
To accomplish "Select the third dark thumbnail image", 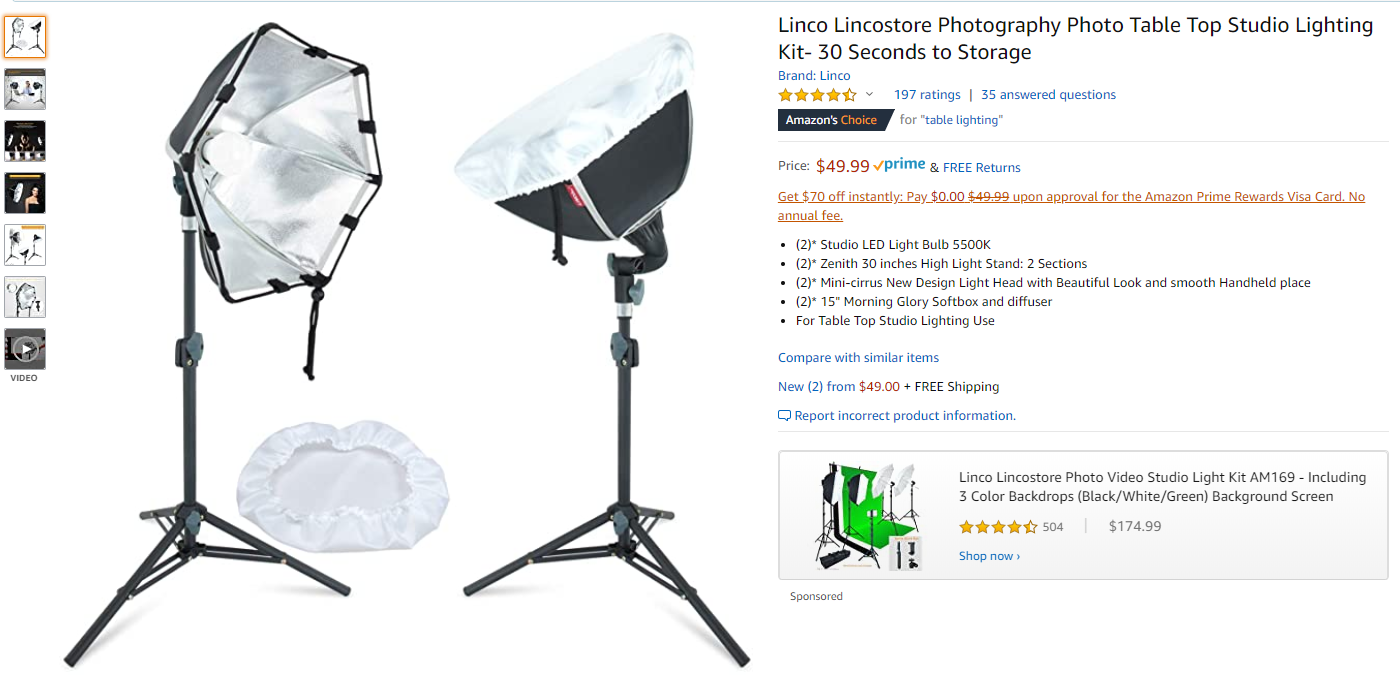I will (25, 141).
